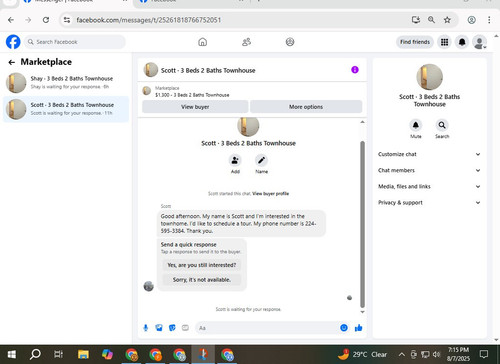Click the More options button
Viewport: 500px width, 364px height.
pyautogui.click(x=306, y=107)
